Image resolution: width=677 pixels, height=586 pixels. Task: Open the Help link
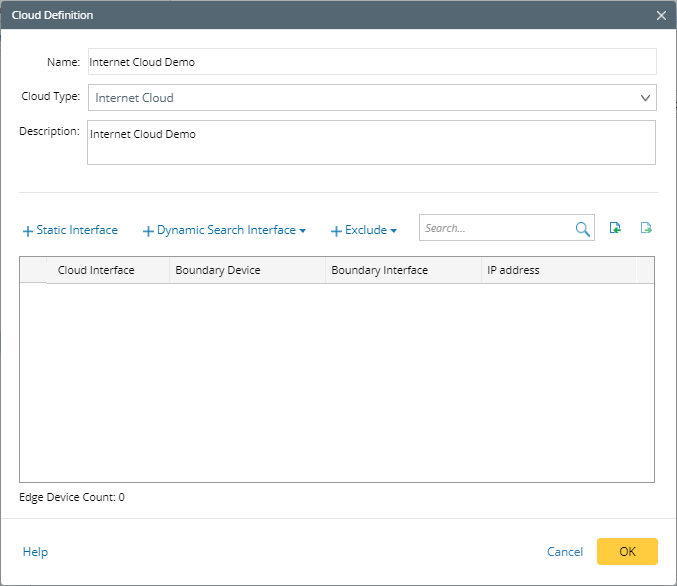(35, 552)
